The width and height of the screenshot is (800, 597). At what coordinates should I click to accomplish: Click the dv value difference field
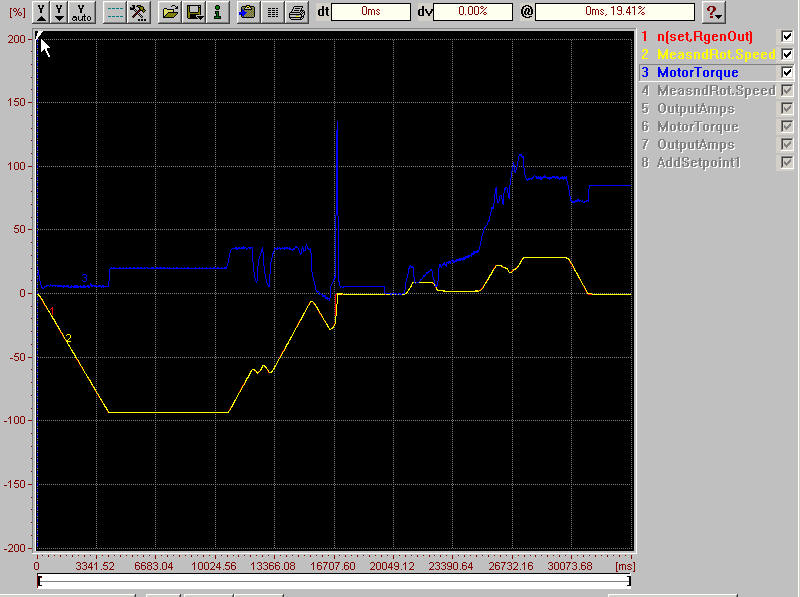click(473, 12)
